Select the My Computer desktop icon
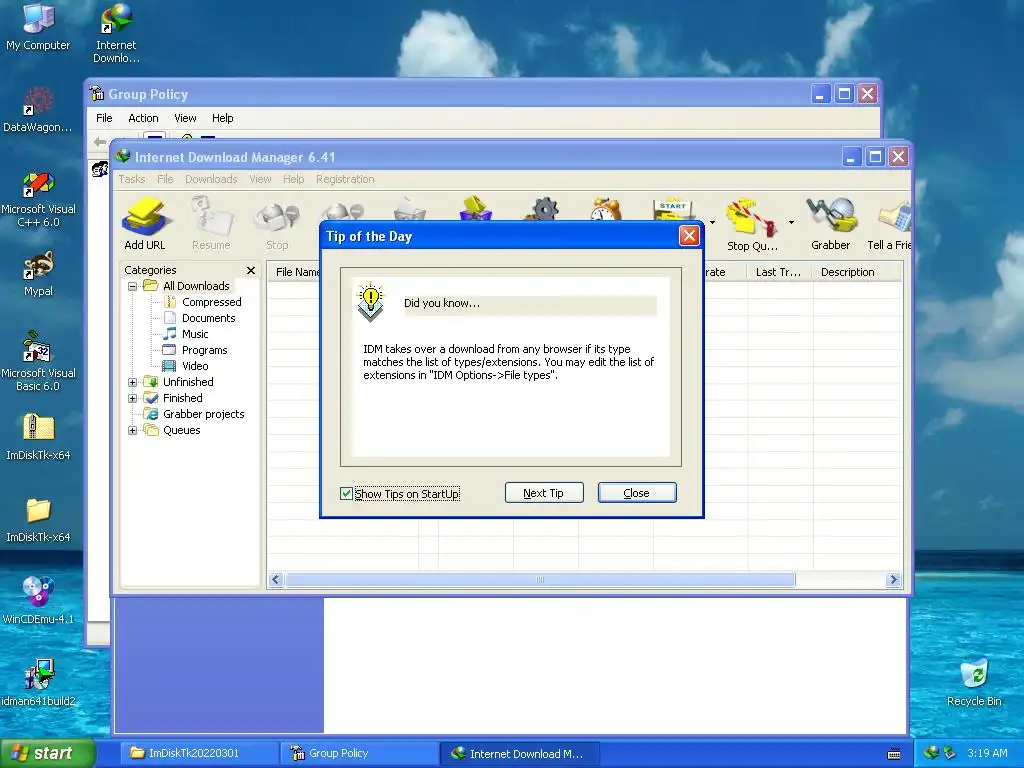1024x768 pixels. tap(38, 27)
